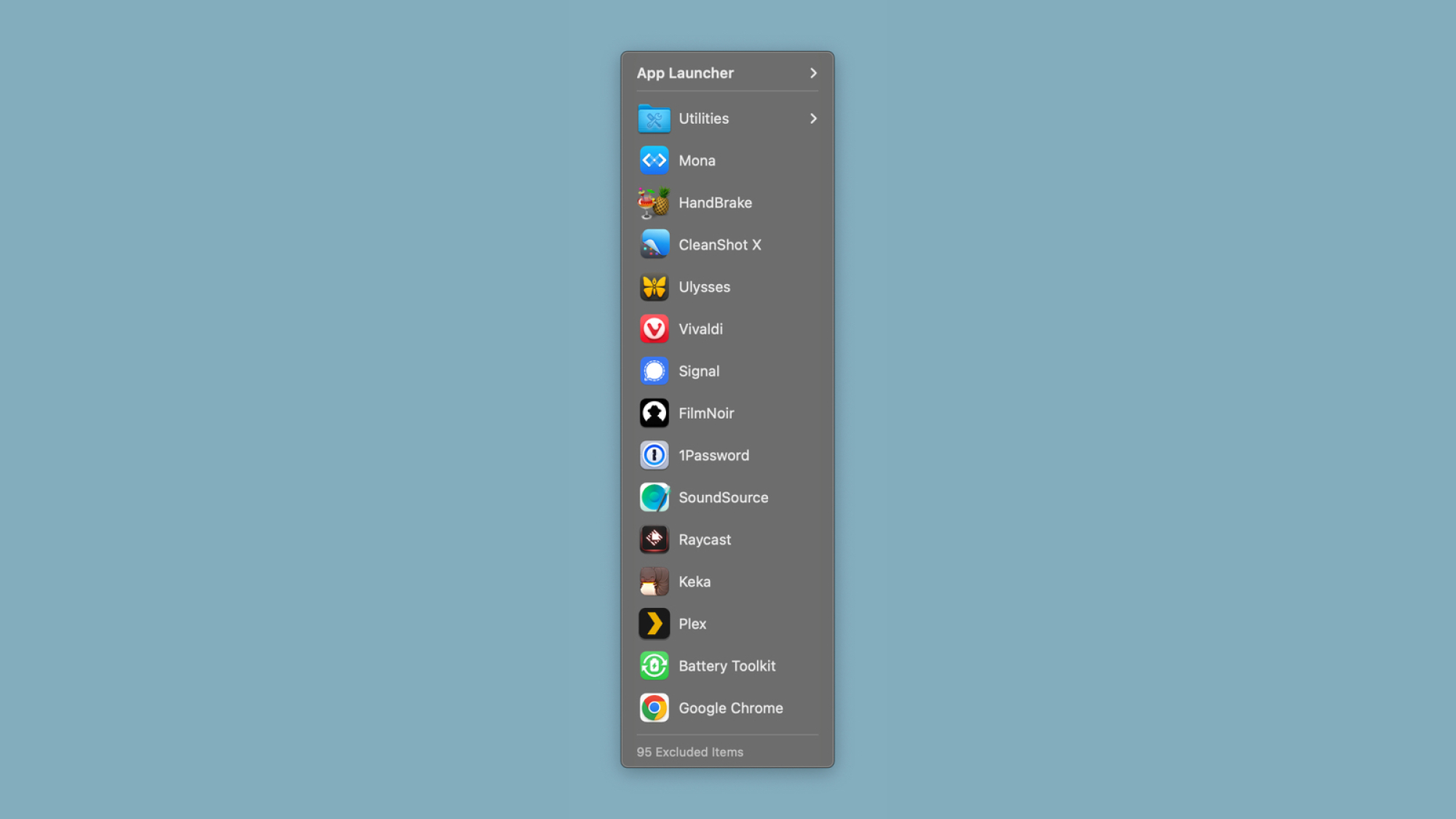Click the HandBrake pineapple cocktail icon
1456x819 pixels.
654,202
